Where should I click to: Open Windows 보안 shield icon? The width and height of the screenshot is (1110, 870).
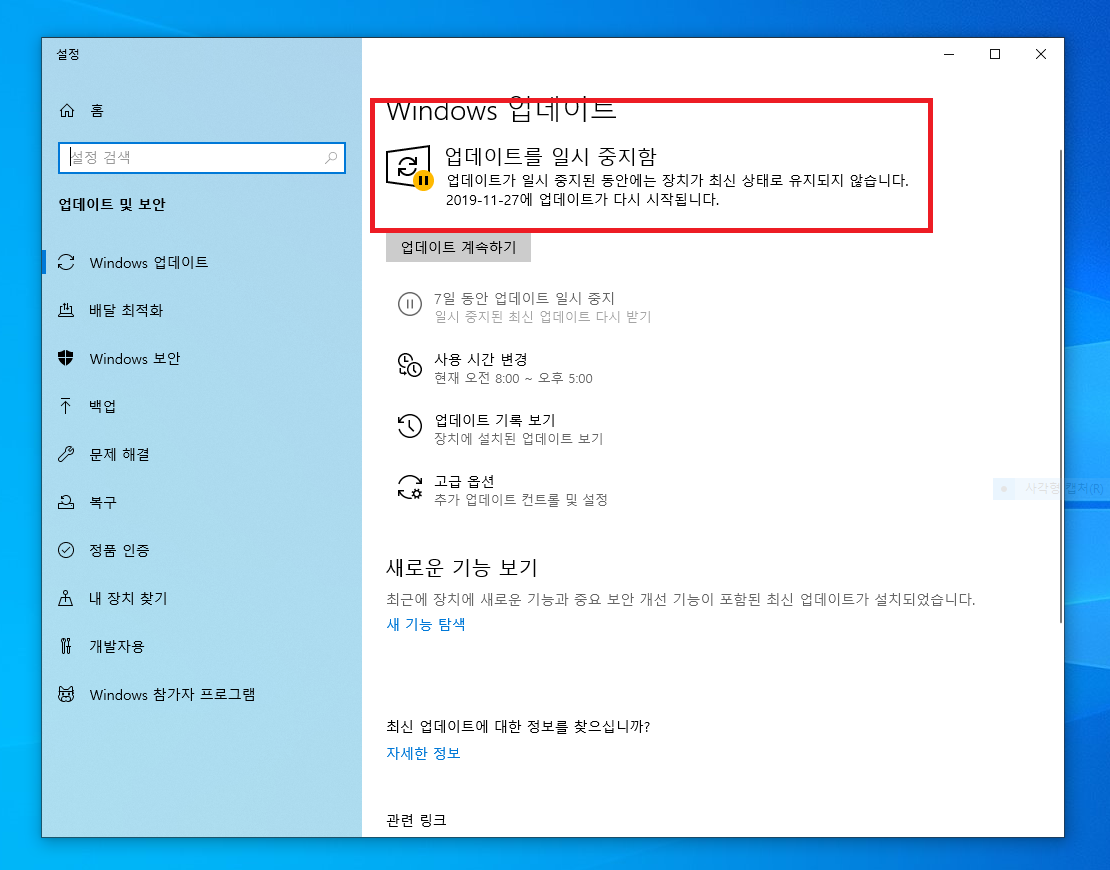tap(66, 358)
